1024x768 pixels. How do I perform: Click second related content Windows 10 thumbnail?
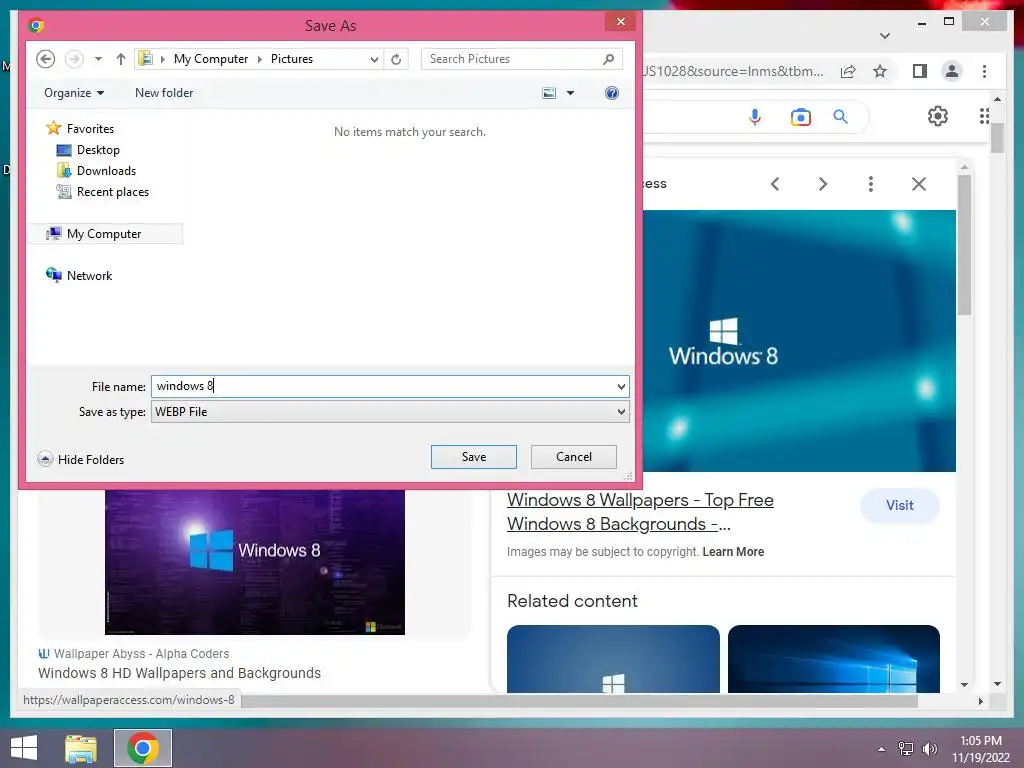[x=834, y=659]
